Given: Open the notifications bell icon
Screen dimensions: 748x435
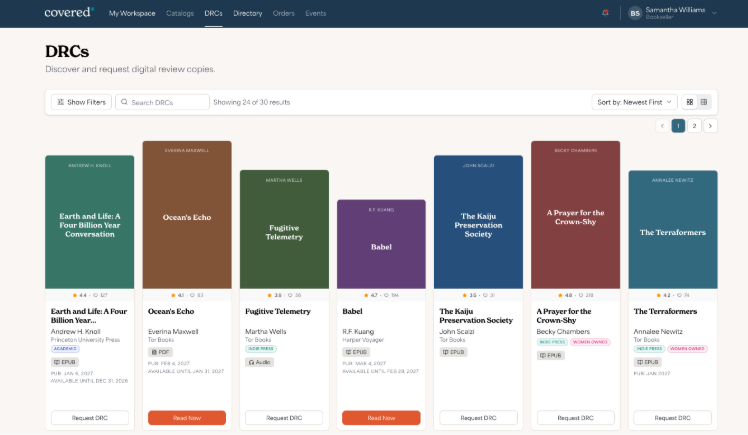Looking at the screenshot, I should click(605, 13).
